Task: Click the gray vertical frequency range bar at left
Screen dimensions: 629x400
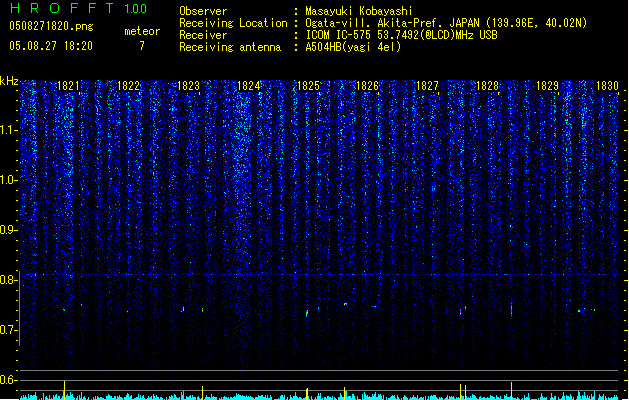Action: (x=19, y=308)
